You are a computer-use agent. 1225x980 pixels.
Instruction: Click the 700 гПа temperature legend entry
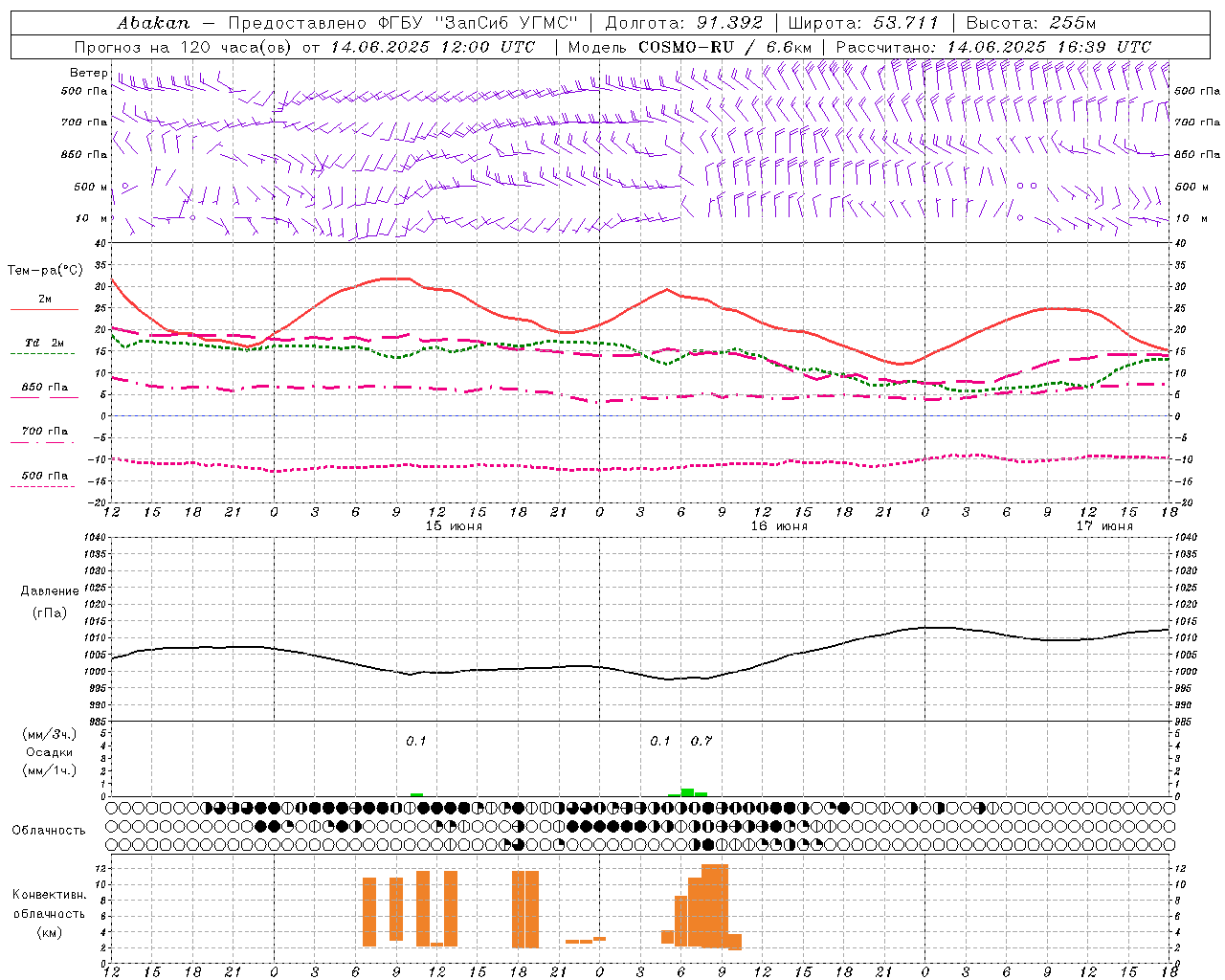pos(44,431)
